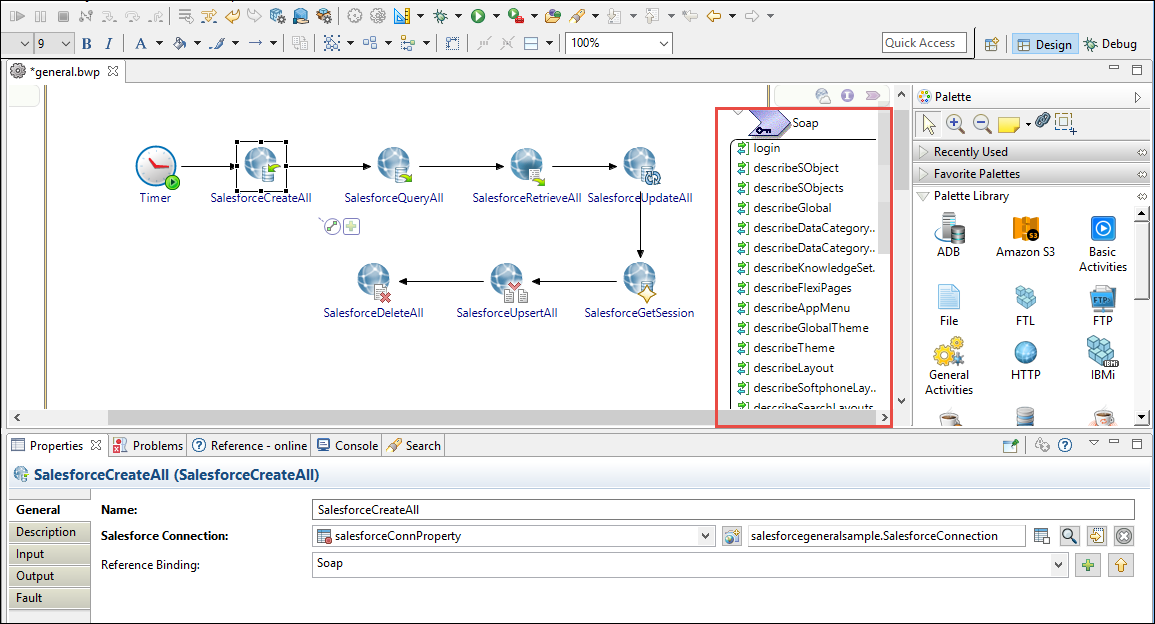Screen dimensions: 1155x624
Task: Activate the Marquee tool in Palette
Action: coord(1065,123)
